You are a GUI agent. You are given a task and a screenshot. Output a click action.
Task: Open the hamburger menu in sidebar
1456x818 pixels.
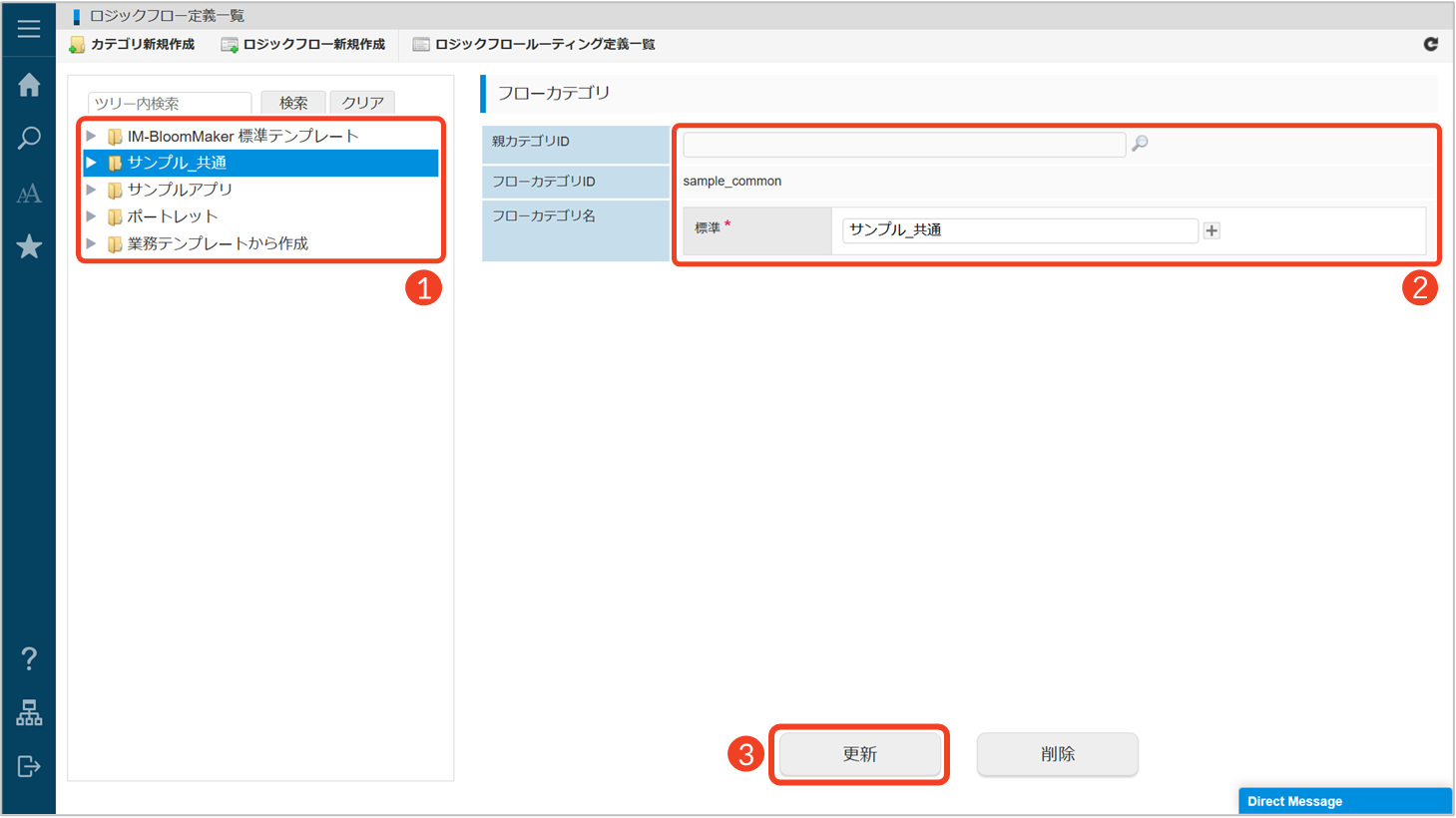point(29,28)
